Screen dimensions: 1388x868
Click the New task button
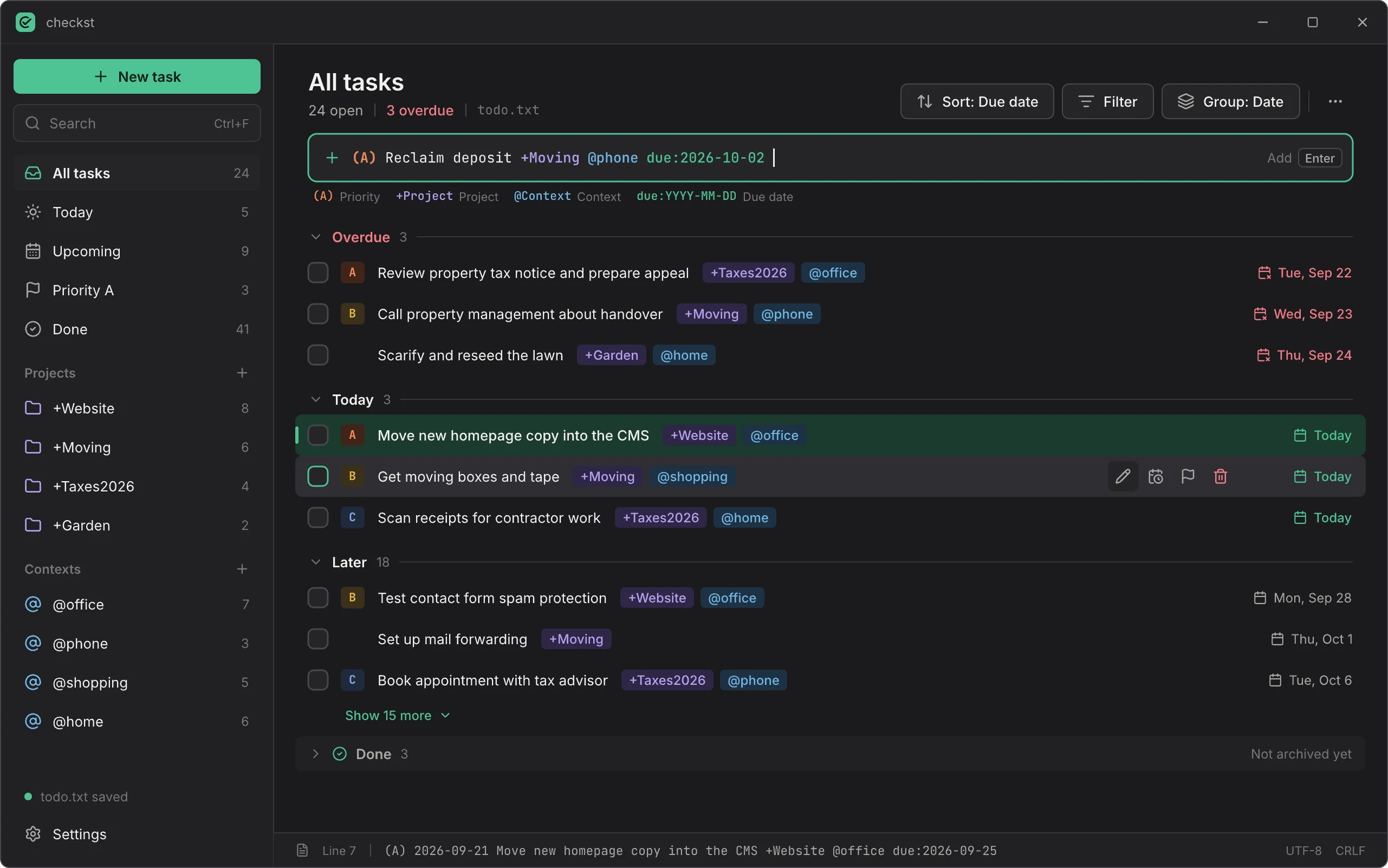pyautogui.click(x=137, y=76)
